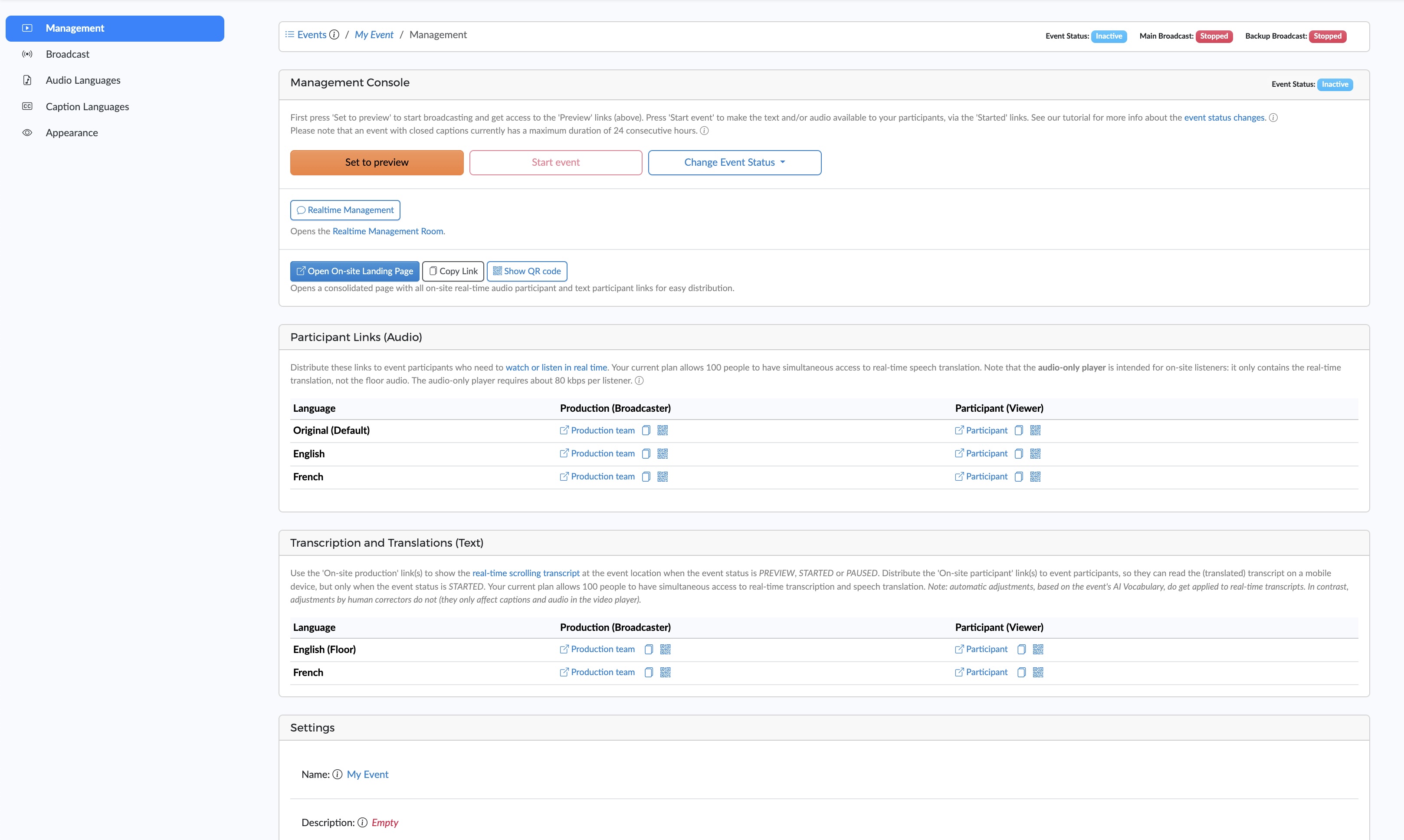This screenshot has height=840, width=1404.
Task: Click the Inactive badge in Management Console header
Action: [1335, 84]
